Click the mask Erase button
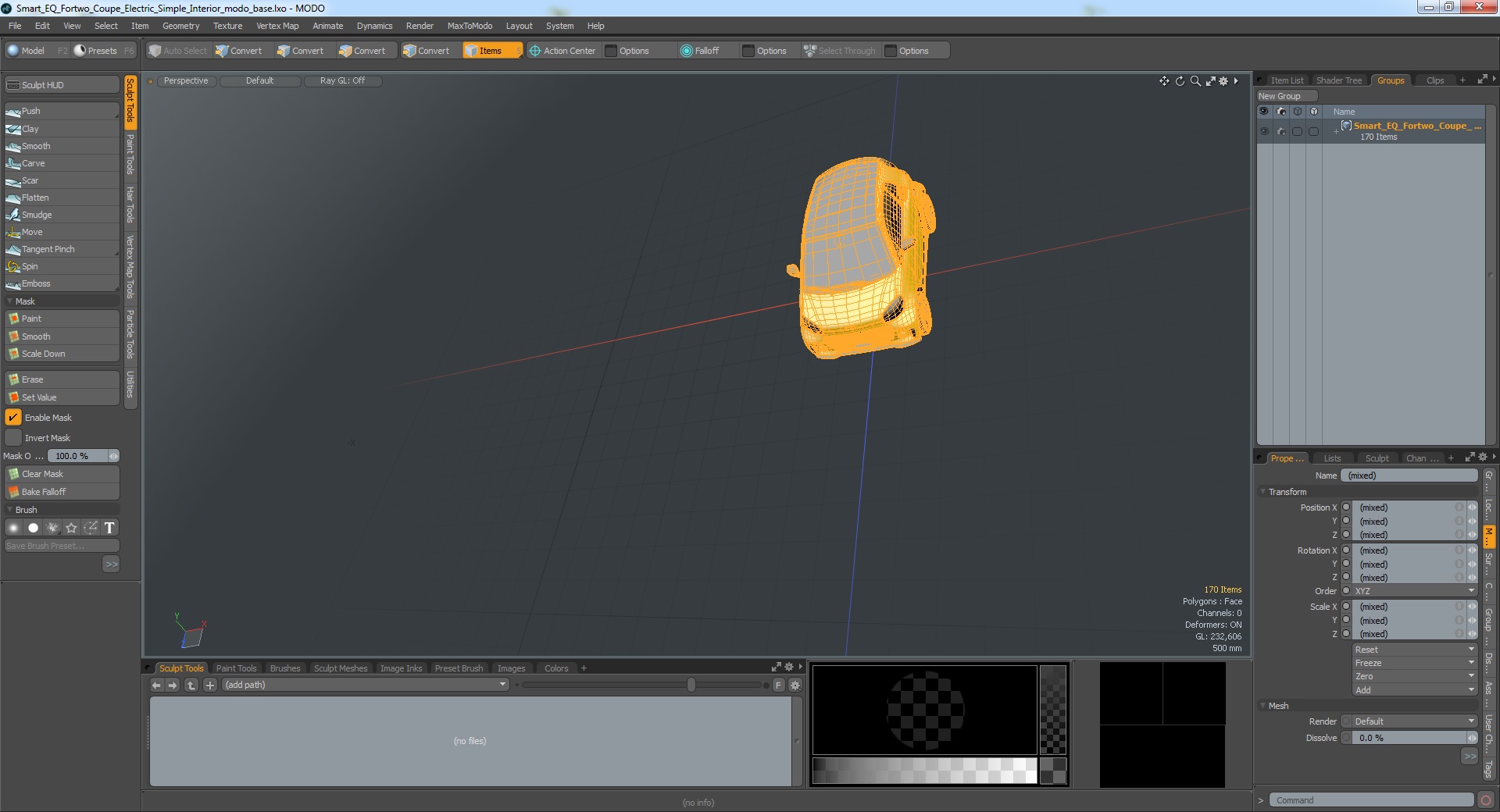Image resolution: width=1500 pixels, height=812 pixels. click(x=62, y=379)
